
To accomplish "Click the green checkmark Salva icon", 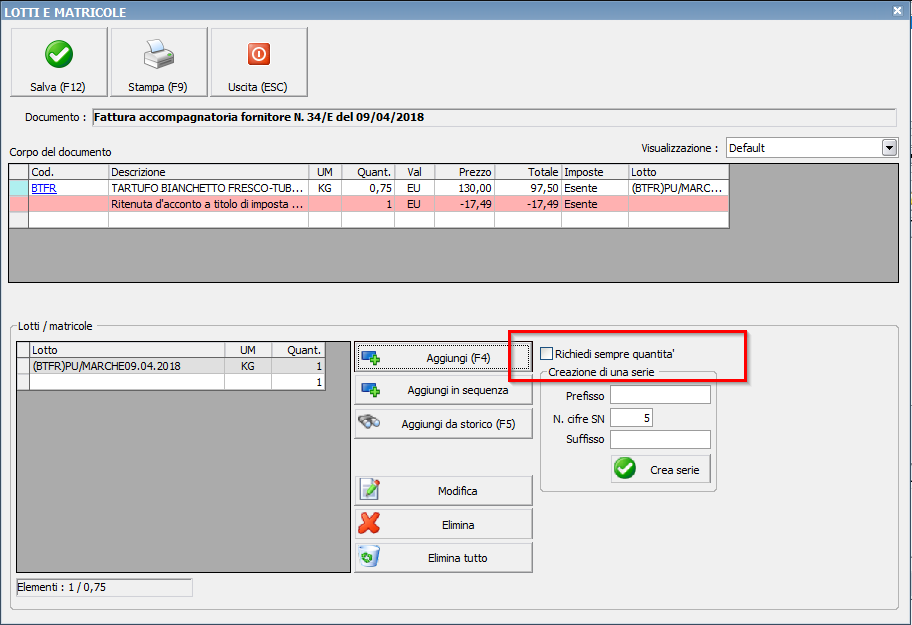I will [x=59, y=54].
